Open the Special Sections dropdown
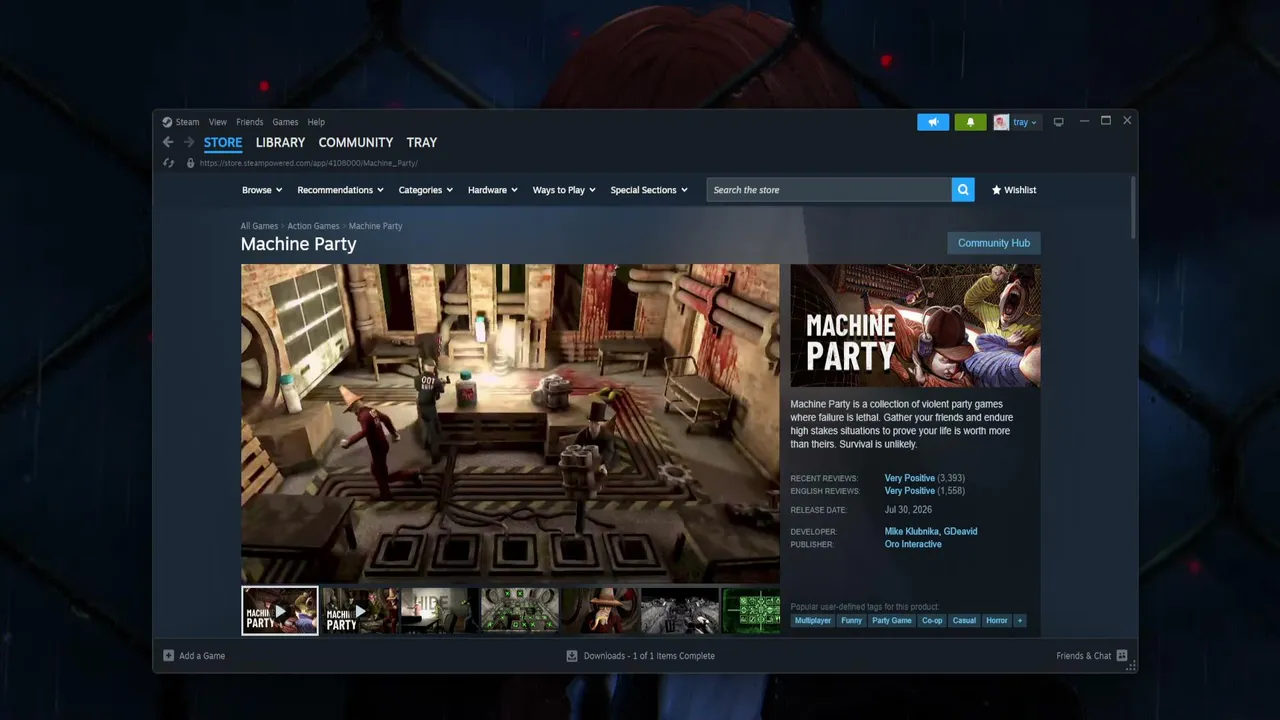This screenshot has height=720, width=1280. tap(650, 190)
